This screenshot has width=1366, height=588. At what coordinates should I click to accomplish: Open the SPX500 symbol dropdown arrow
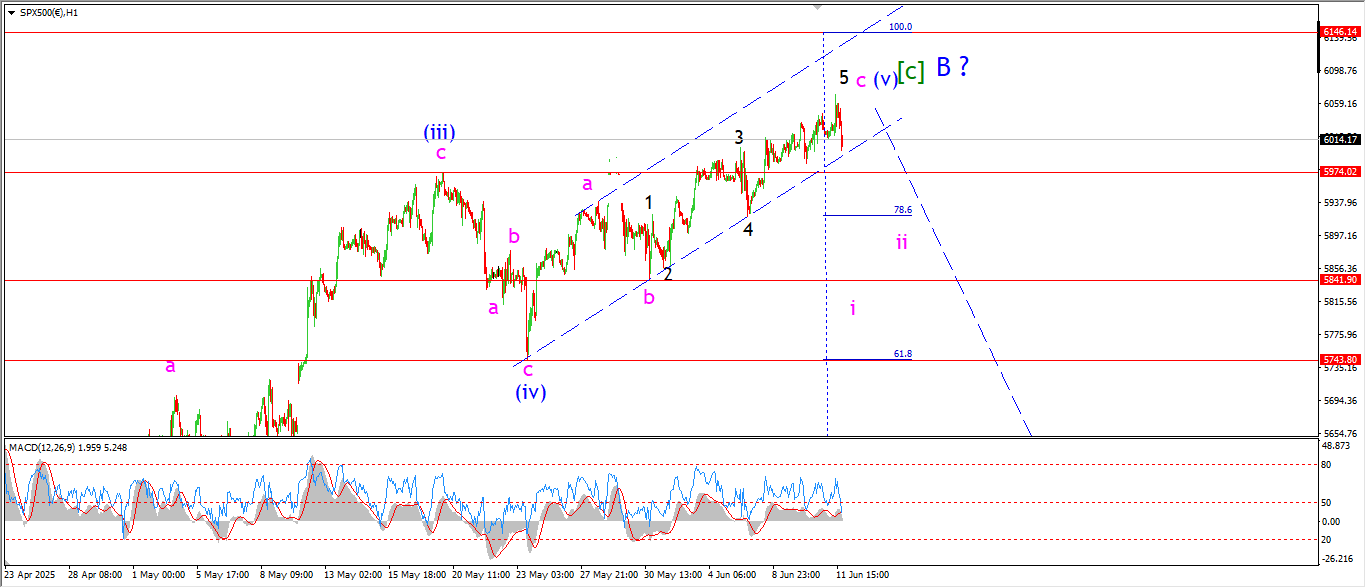[x=10, y=13]
